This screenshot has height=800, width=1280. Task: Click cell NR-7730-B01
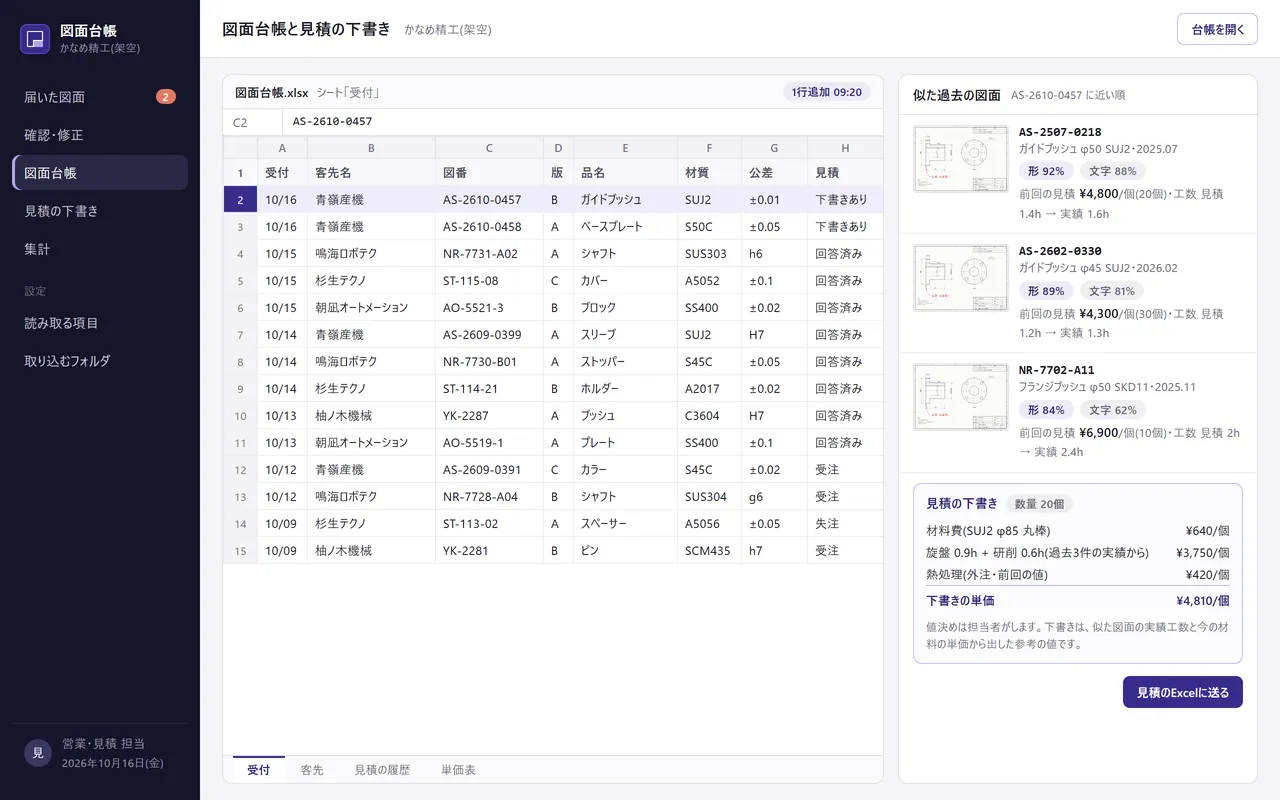pyautogui.click(x=489, y=362)
